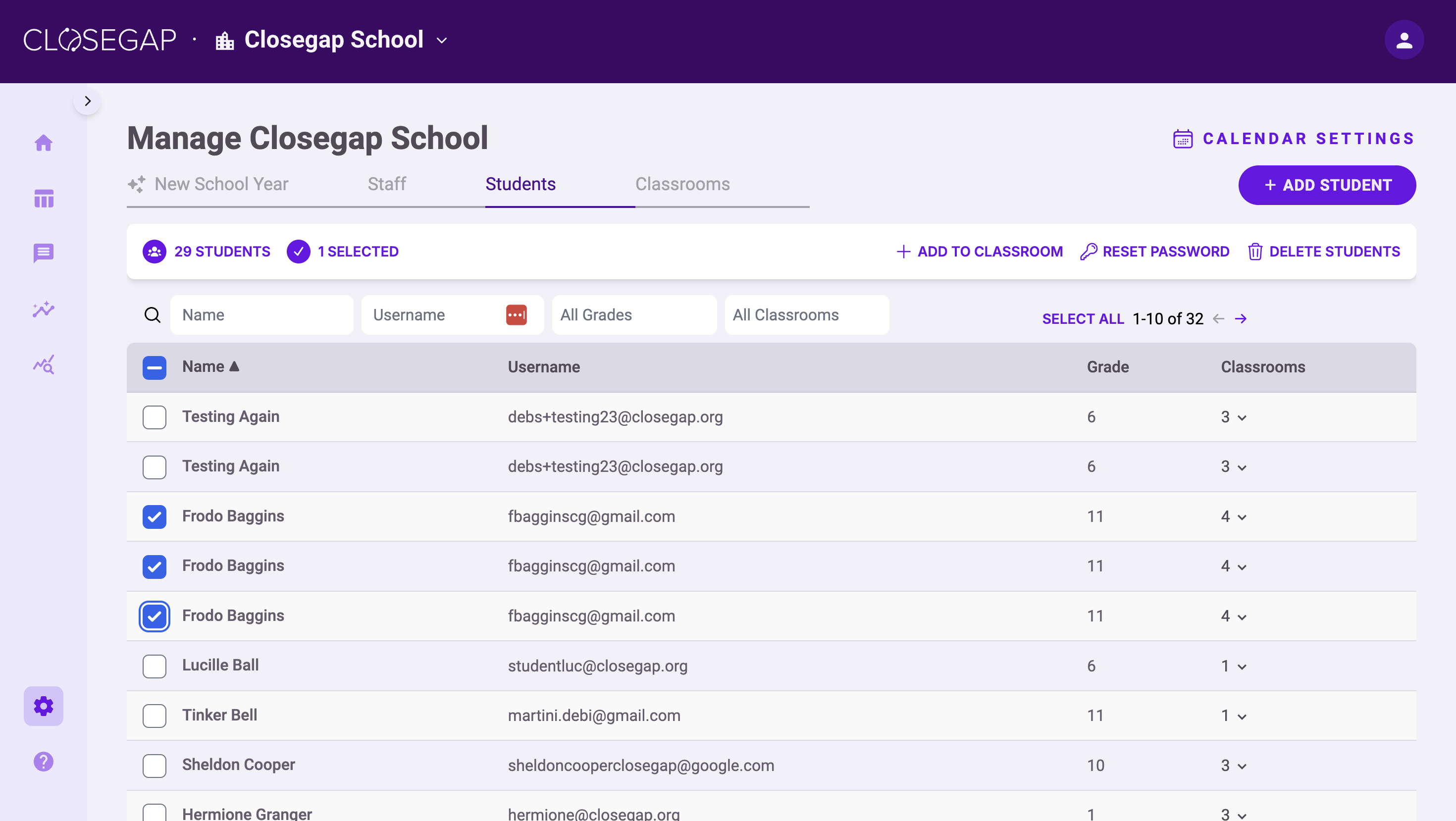
Task: Open the settings gear icon
Action: tap(44, 706)
